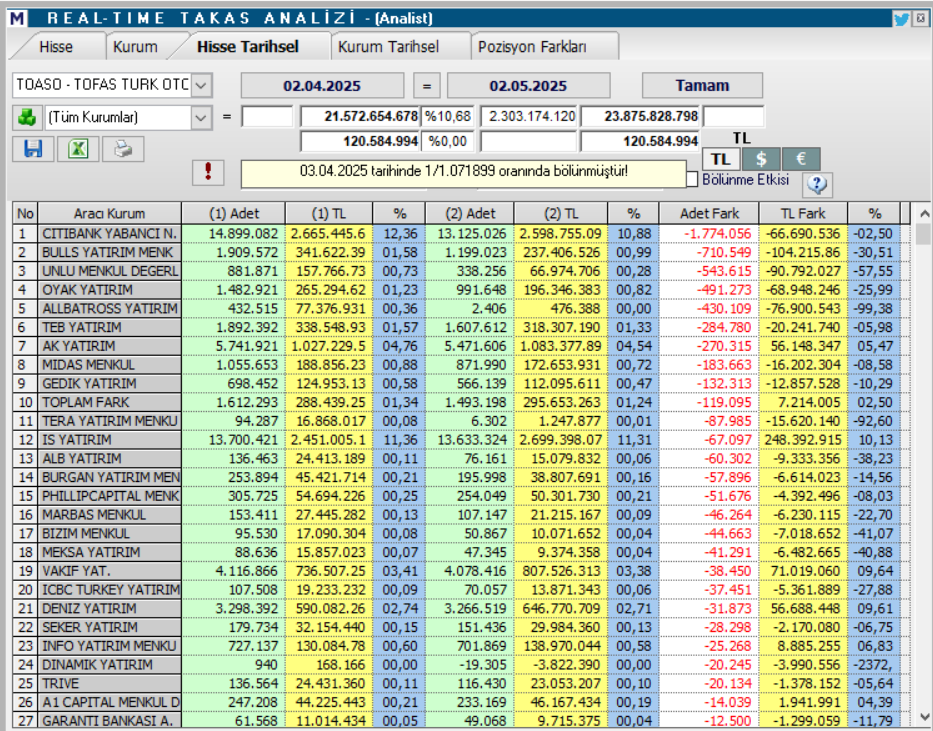Select MIDAS MENKUL row
This screenshot has width=933, height=731.
click(462, 365)
